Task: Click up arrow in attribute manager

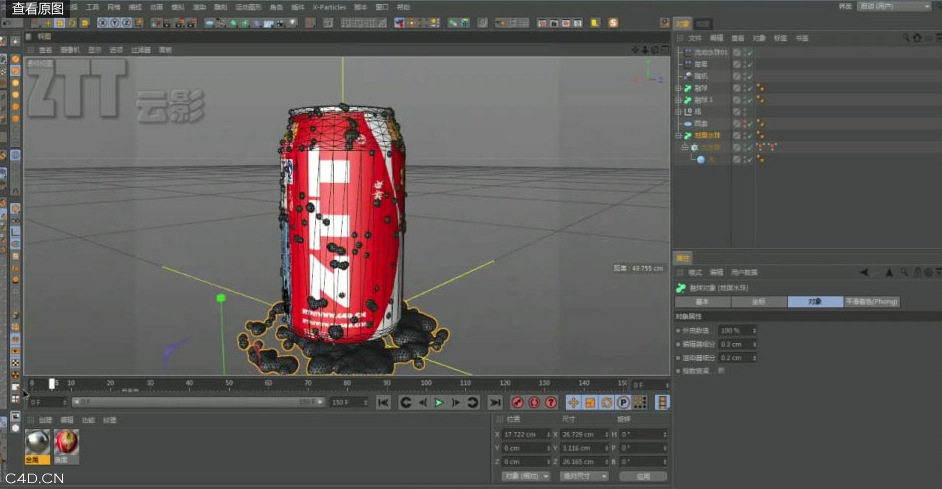Action: pyautogui.click(x=890, y=272)
